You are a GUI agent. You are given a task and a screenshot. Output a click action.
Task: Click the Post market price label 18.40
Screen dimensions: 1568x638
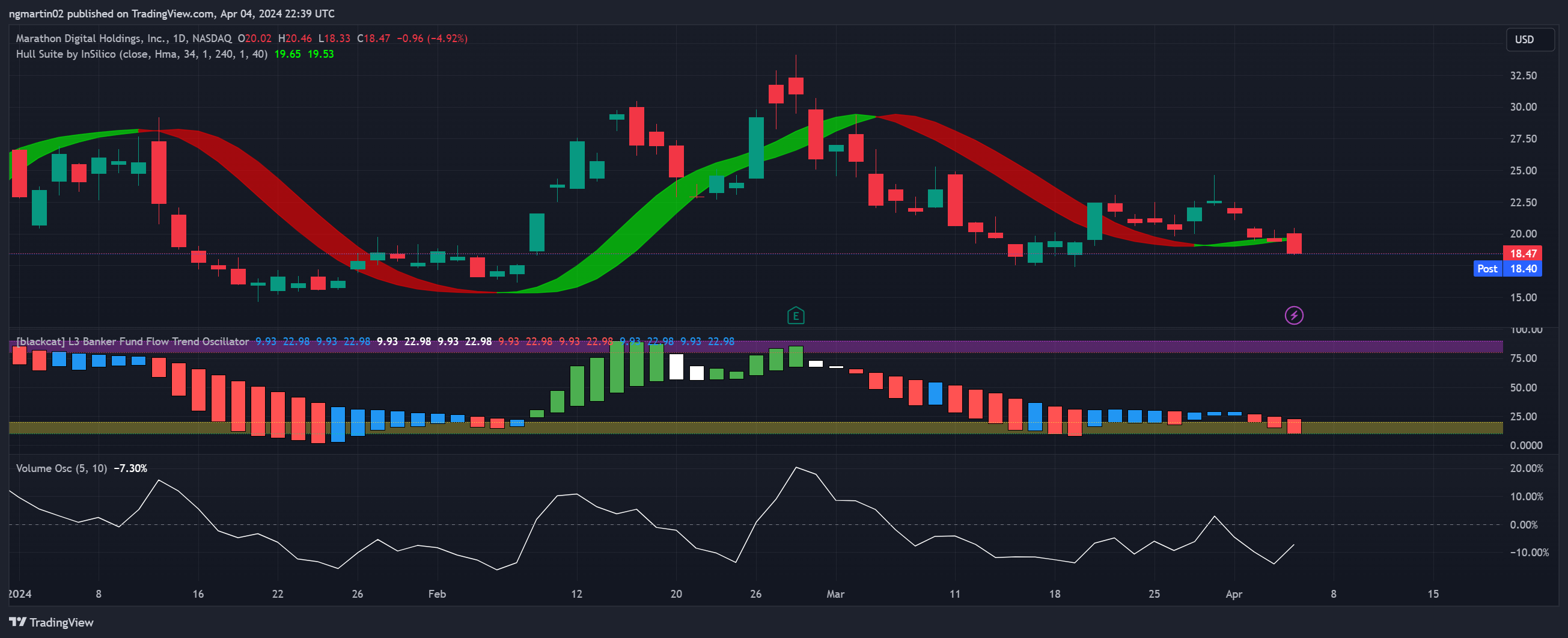coord(1507,268)
